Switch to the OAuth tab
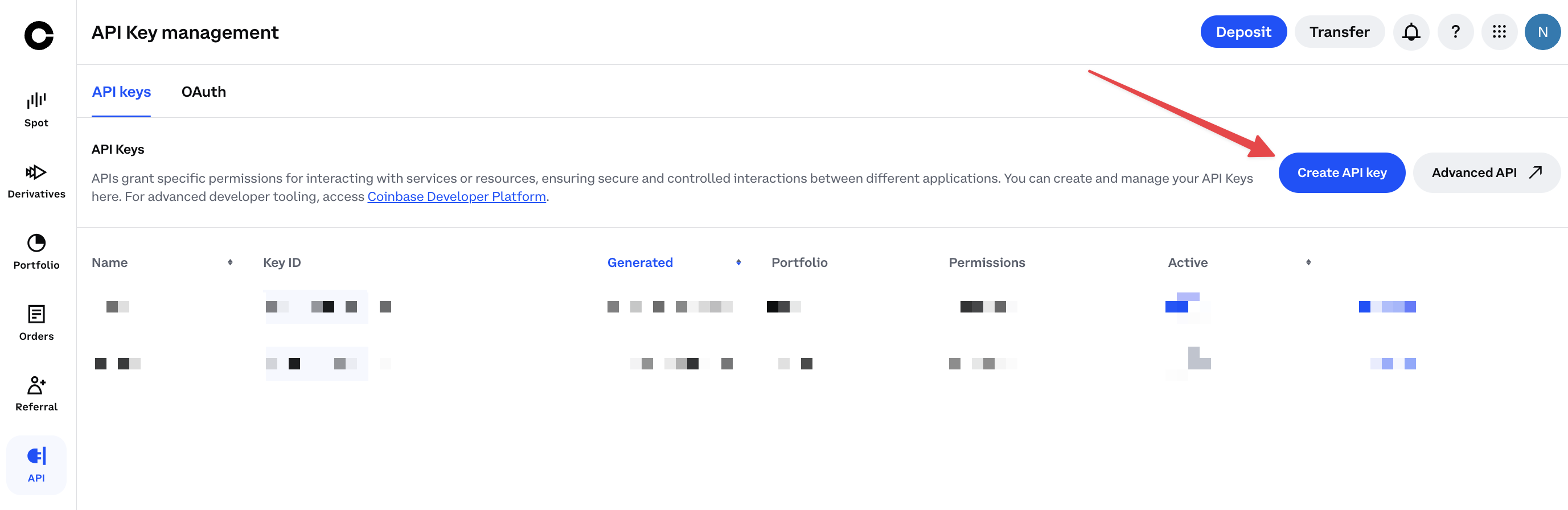This screenshot has height=510, width=1568. [x=203, y=92]
